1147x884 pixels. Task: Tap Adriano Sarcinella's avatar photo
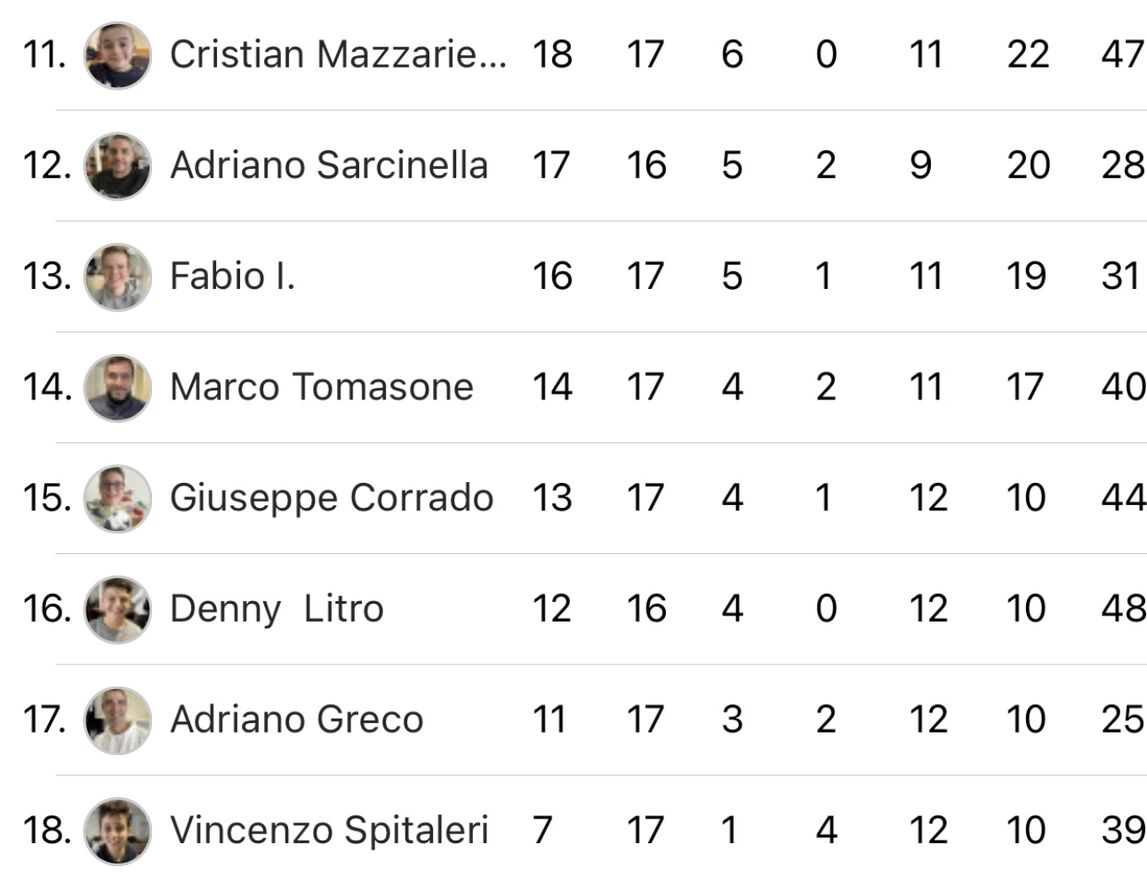pyautogui.click(x=118, y=166)
